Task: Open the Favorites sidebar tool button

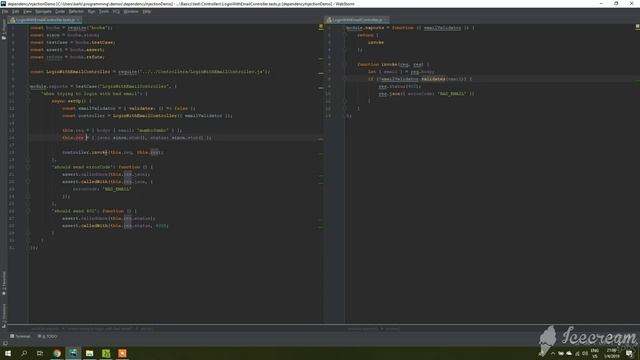Action: point(4,283)
